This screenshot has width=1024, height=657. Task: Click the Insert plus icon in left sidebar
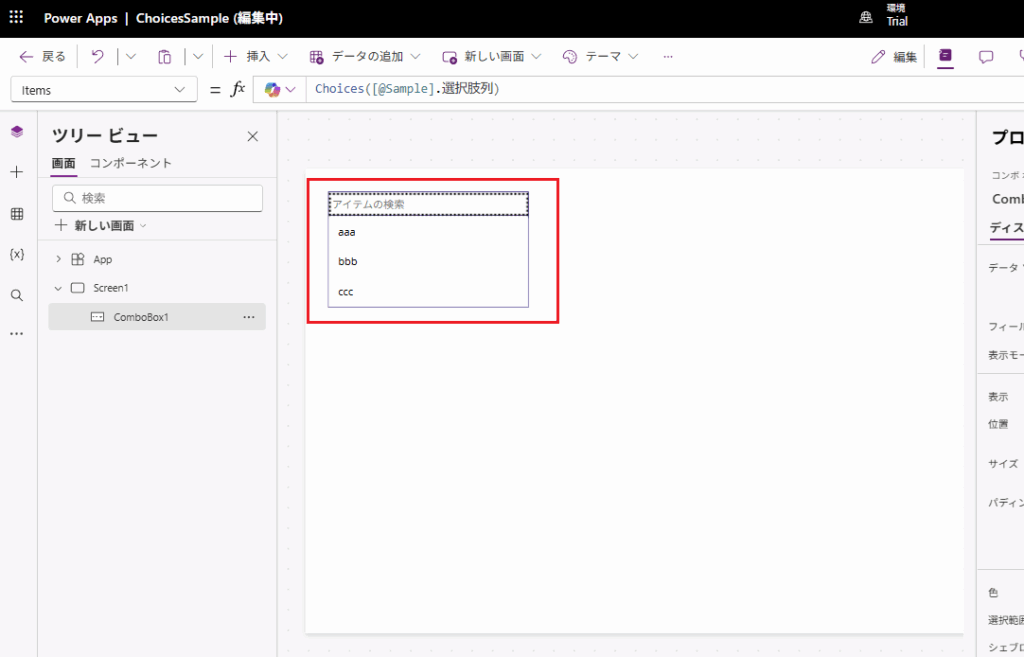click(x=16, y=172)
